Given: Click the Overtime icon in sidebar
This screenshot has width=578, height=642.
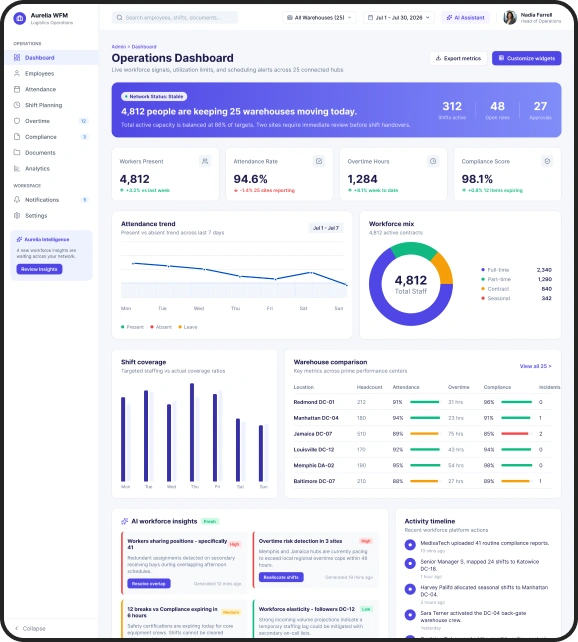Looking at the screenshot, I should tap(17, 121).
